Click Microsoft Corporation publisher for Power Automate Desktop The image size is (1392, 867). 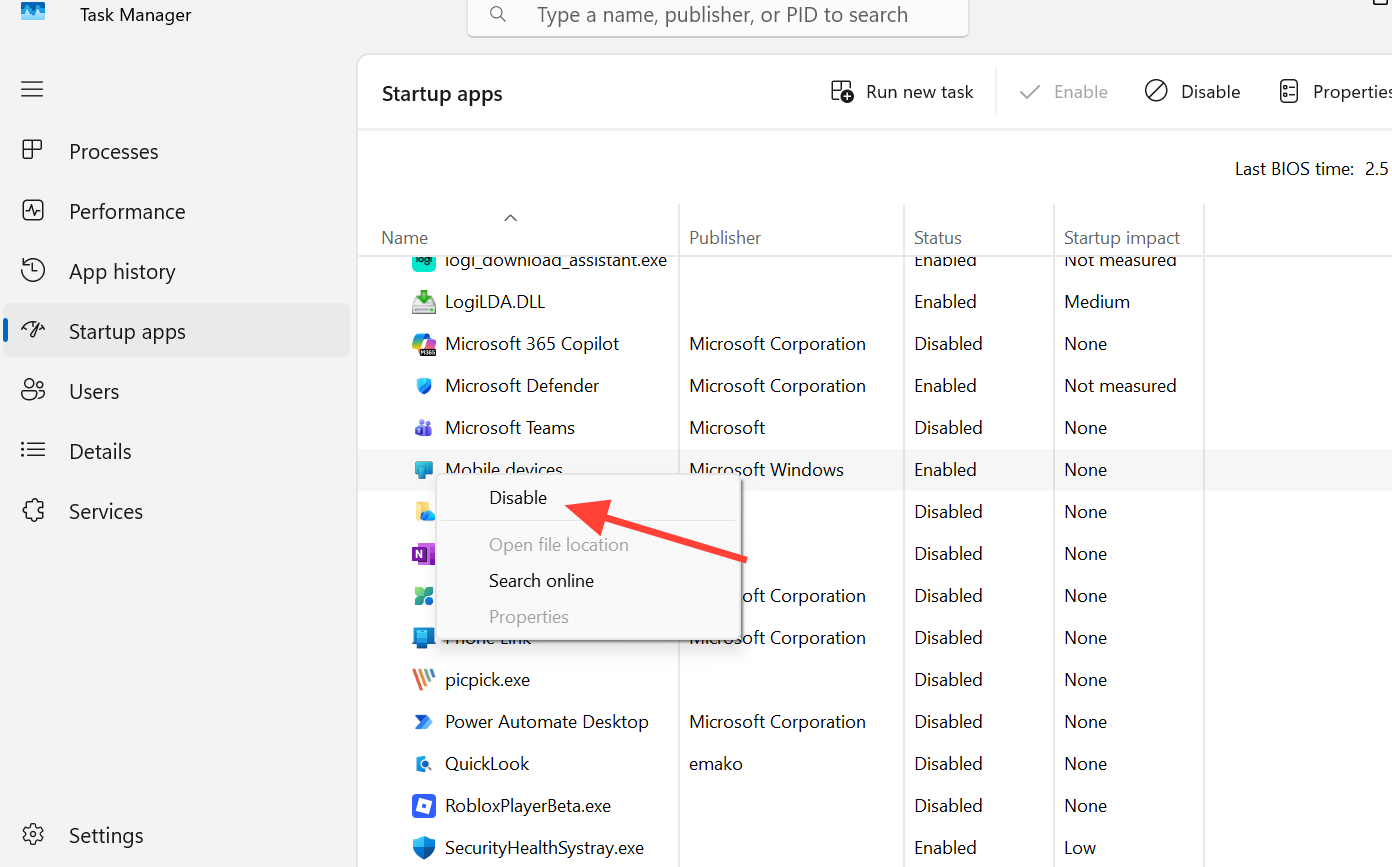pos(777,722)
